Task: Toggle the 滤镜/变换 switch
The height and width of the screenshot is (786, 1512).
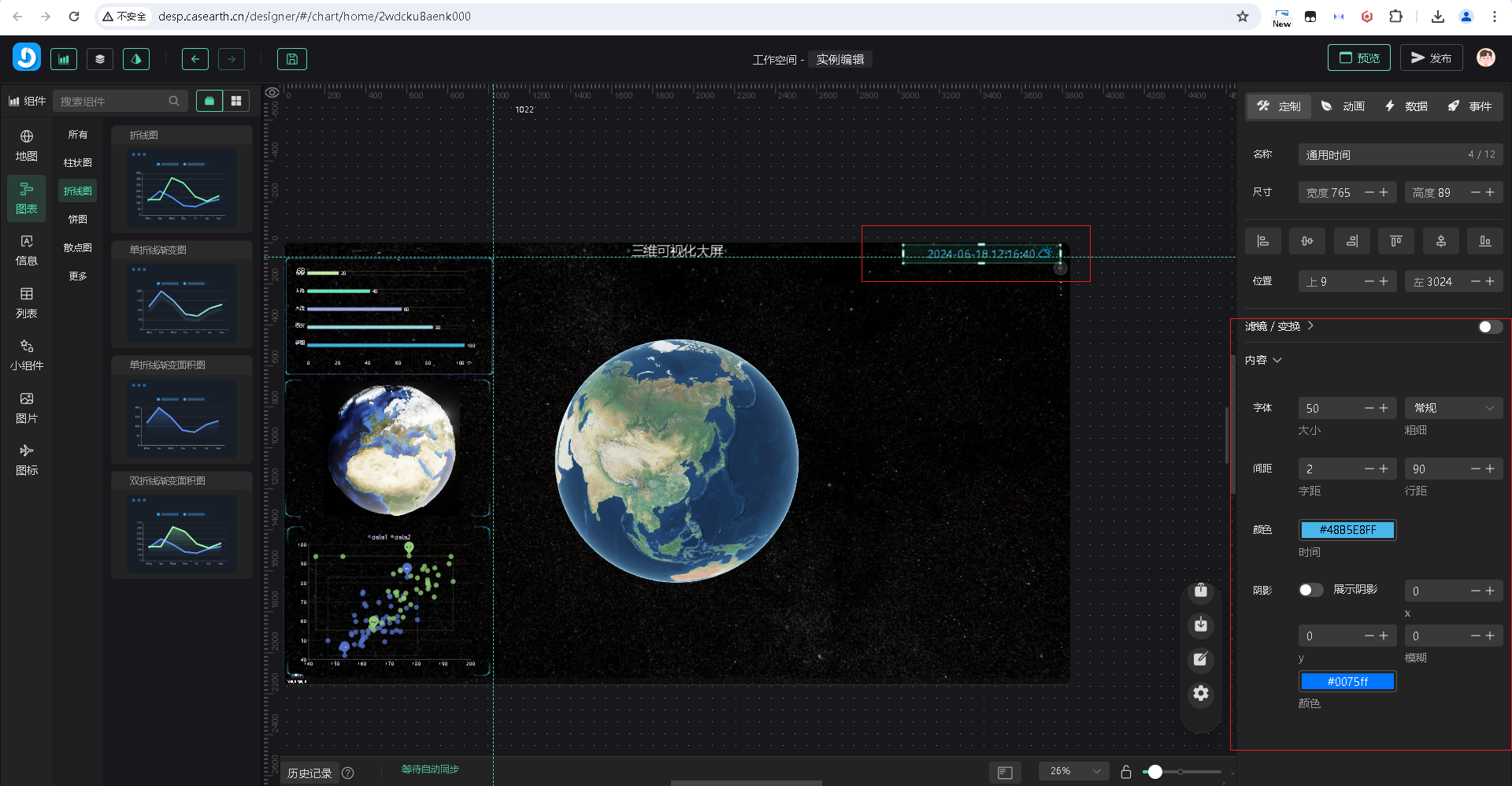Action: 1489,327
